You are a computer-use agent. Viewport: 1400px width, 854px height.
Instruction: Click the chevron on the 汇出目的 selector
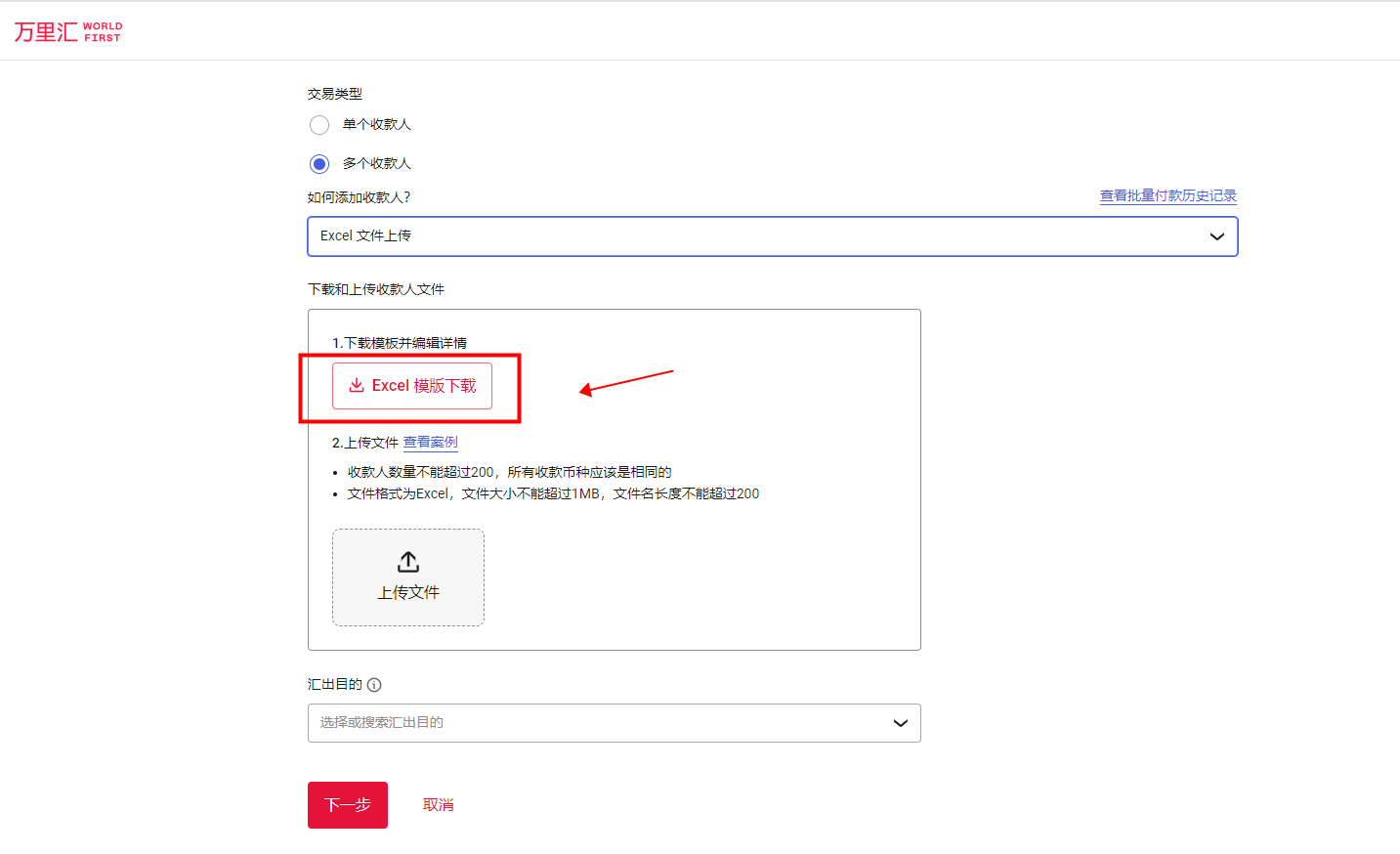tap(900, 723)
